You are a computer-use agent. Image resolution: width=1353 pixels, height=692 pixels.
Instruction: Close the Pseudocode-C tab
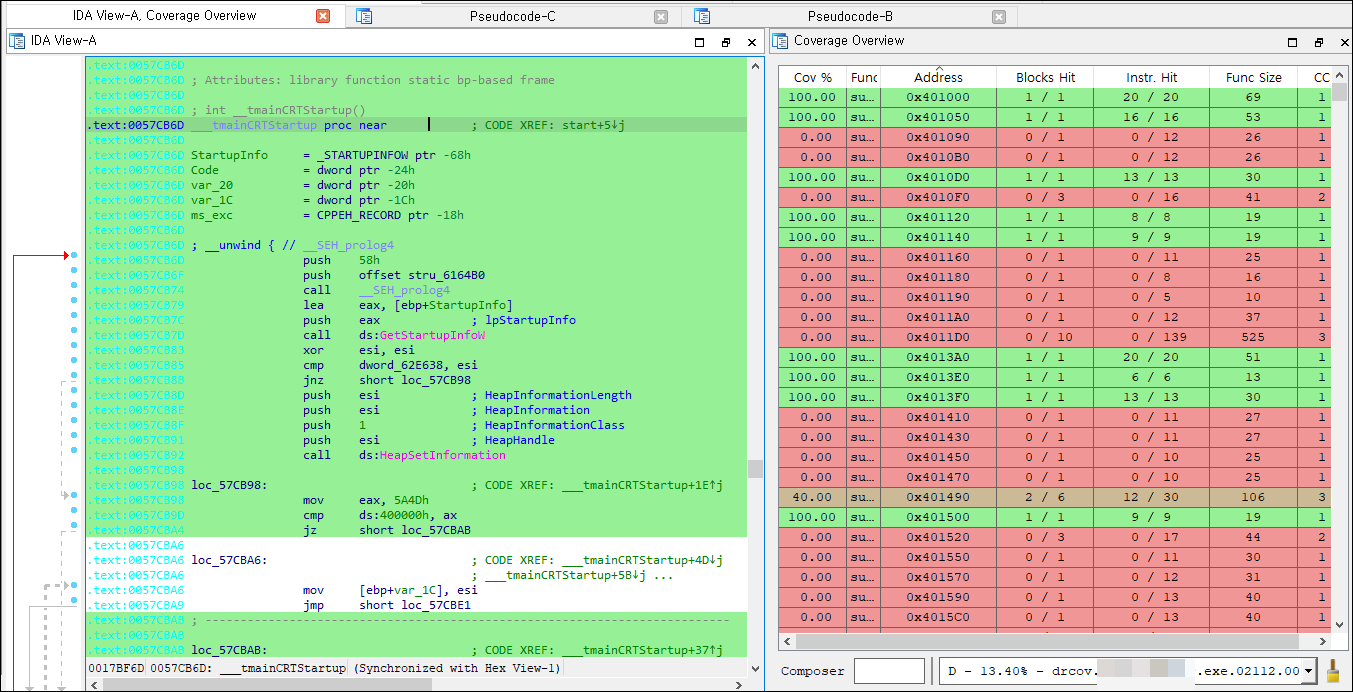tap(661, 16)
